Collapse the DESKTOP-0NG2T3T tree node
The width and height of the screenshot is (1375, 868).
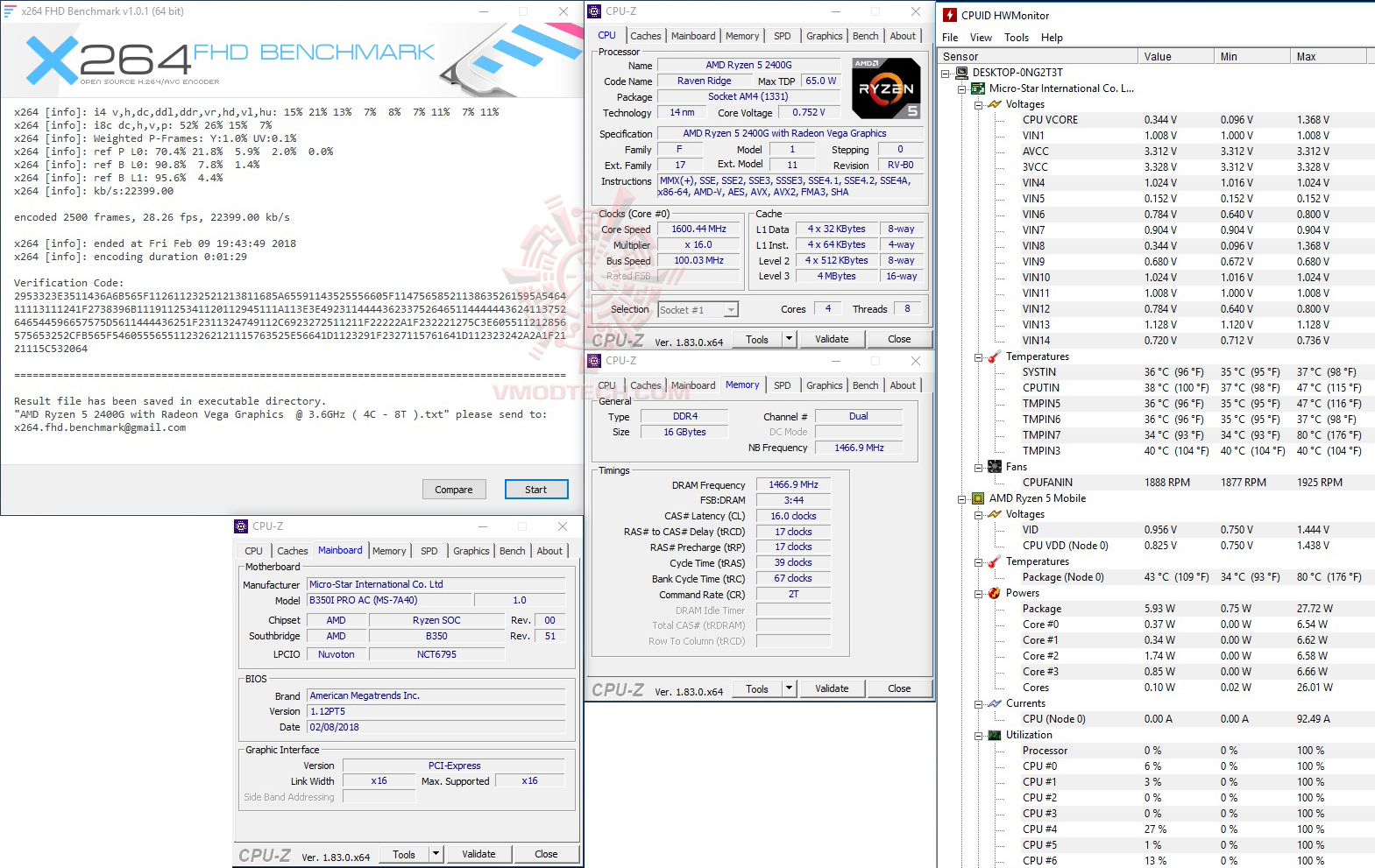coord(946,74)
